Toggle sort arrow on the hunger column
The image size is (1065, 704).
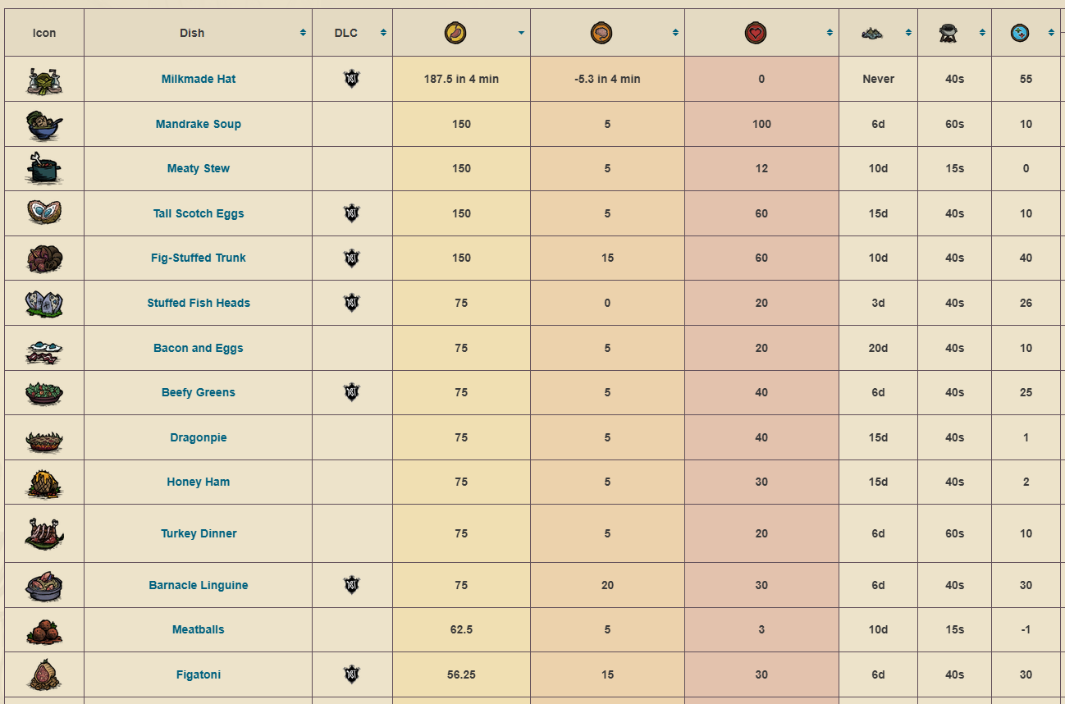pos(521,33)
